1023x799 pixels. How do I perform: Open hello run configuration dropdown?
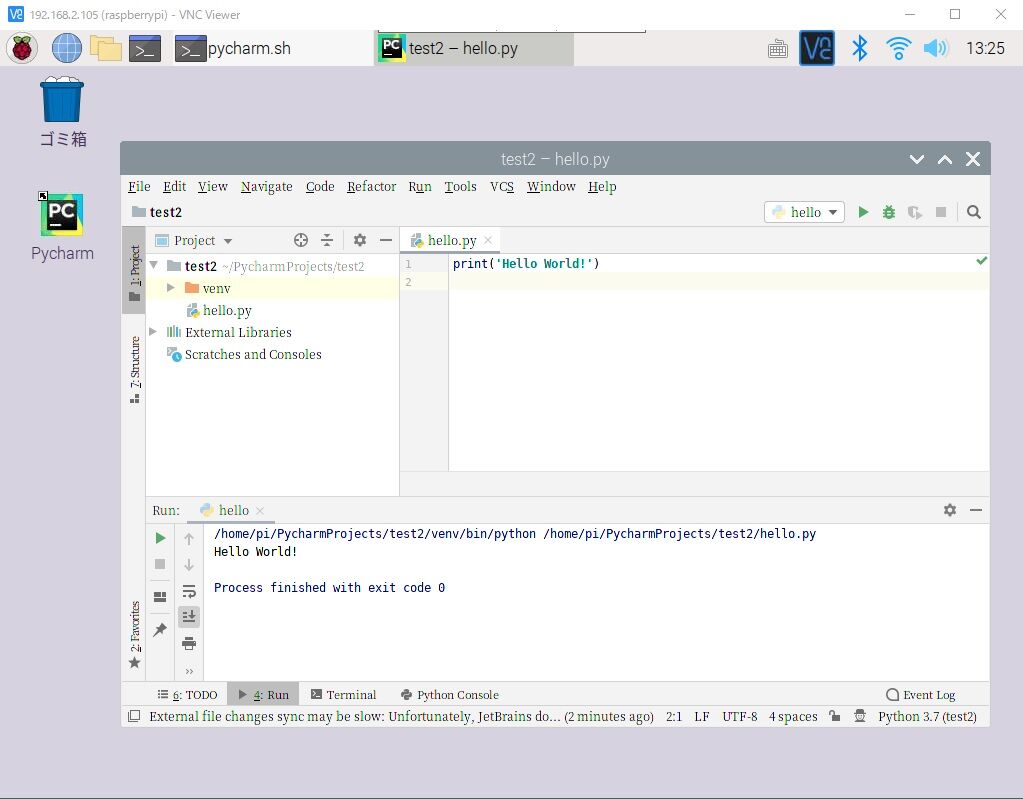click(x=804, y=212)
